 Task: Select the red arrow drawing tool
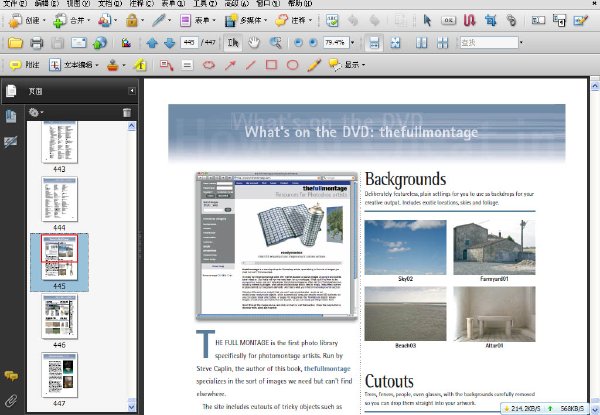(x=230, y=65)
